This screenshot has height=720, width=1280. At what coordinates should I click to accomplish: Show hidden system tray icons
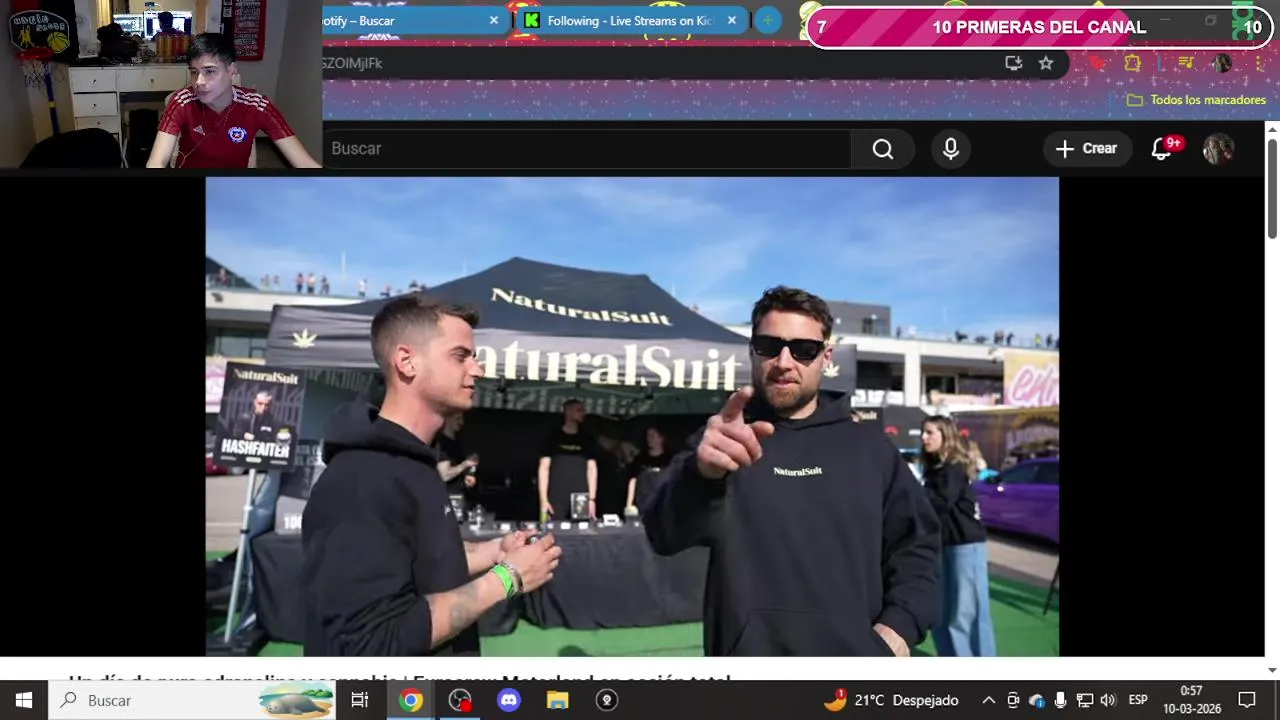point(989,700)
